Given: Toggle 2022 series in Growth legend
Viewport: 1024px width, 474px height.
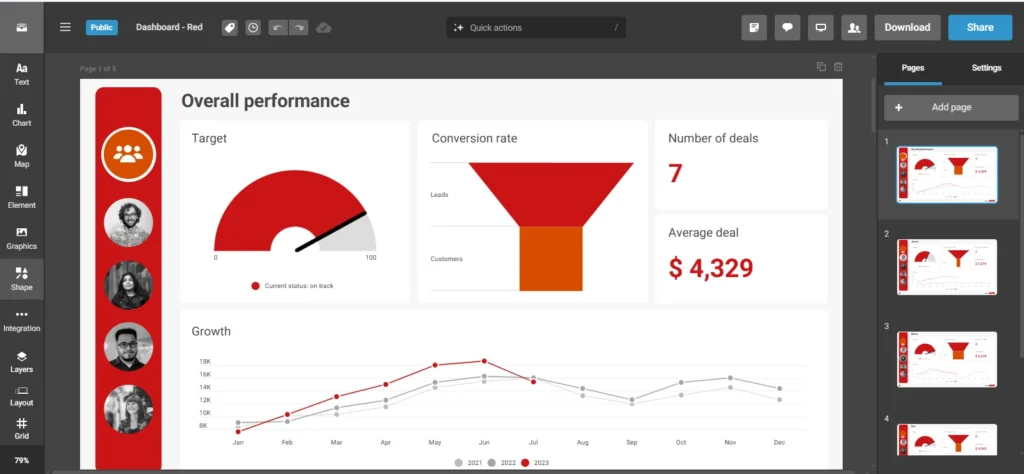Looking at the screenshot, I should pyautogui.click(x=501, y=463).
